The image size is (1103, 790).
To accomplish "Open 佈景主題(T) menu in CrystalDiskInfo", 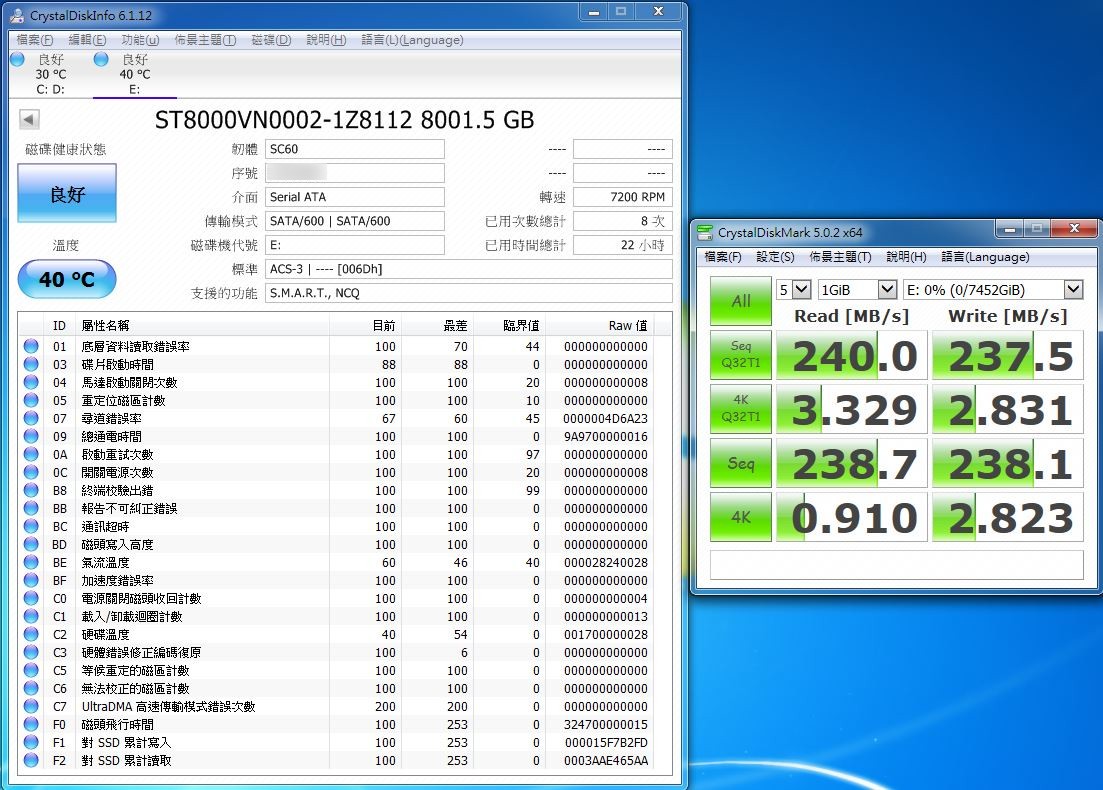I will [x=205, y=40].
